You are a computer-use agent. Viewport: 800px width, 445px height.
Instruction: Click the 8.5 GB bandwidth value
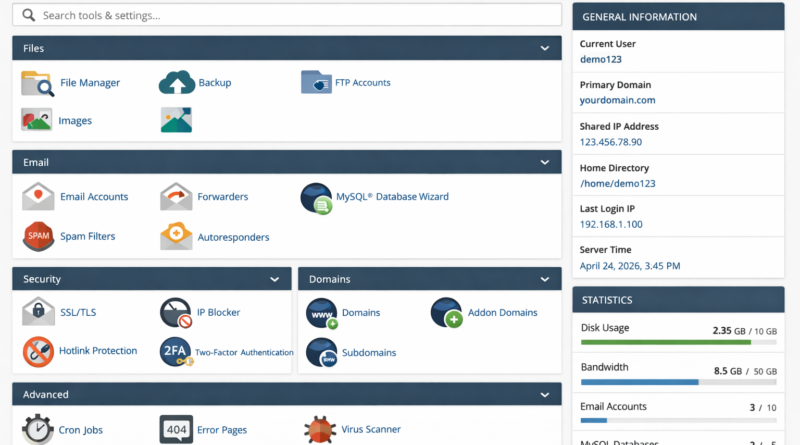[728, 371]
